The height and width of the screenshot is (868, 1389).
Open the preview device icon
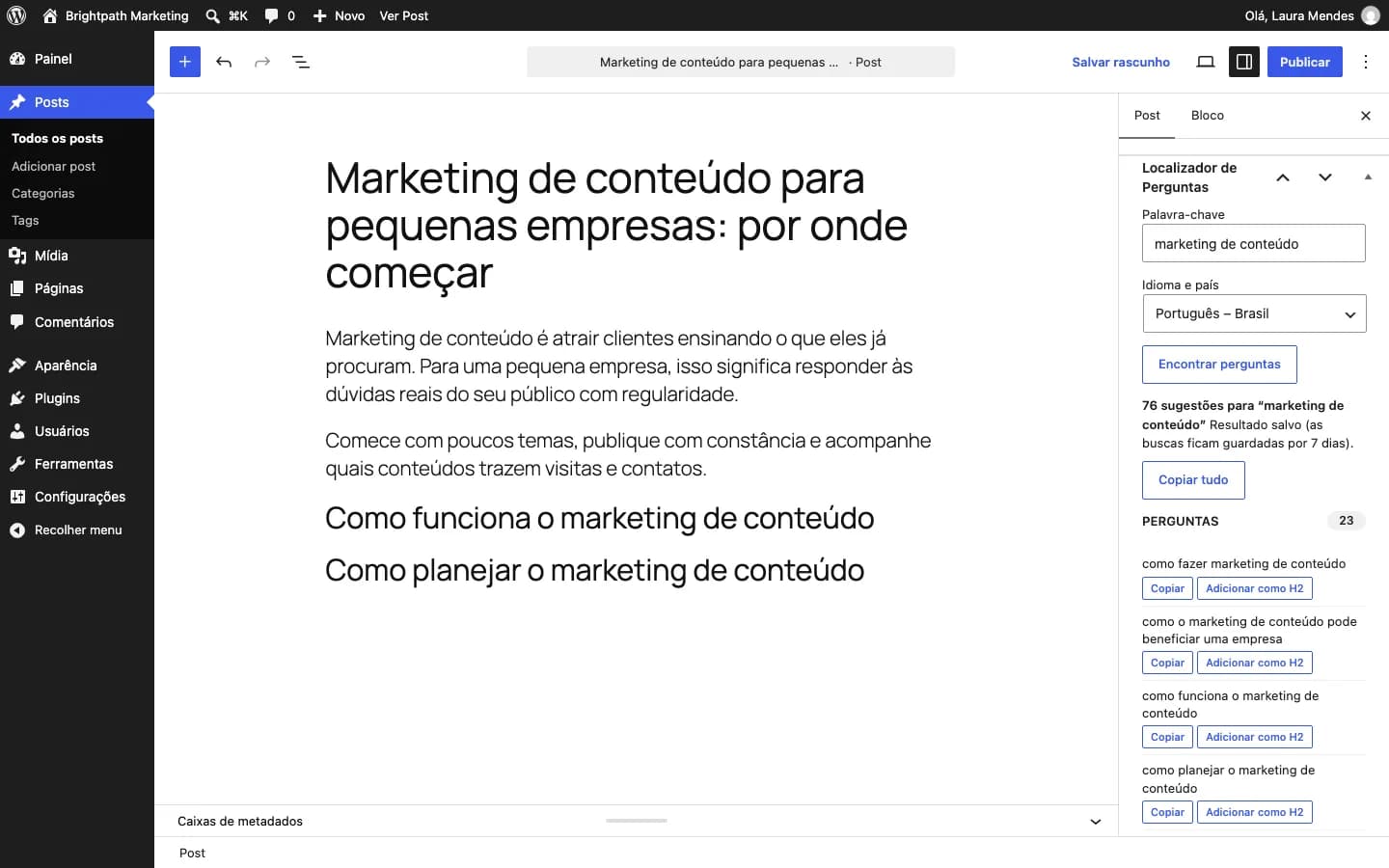tap(1206, 62)
